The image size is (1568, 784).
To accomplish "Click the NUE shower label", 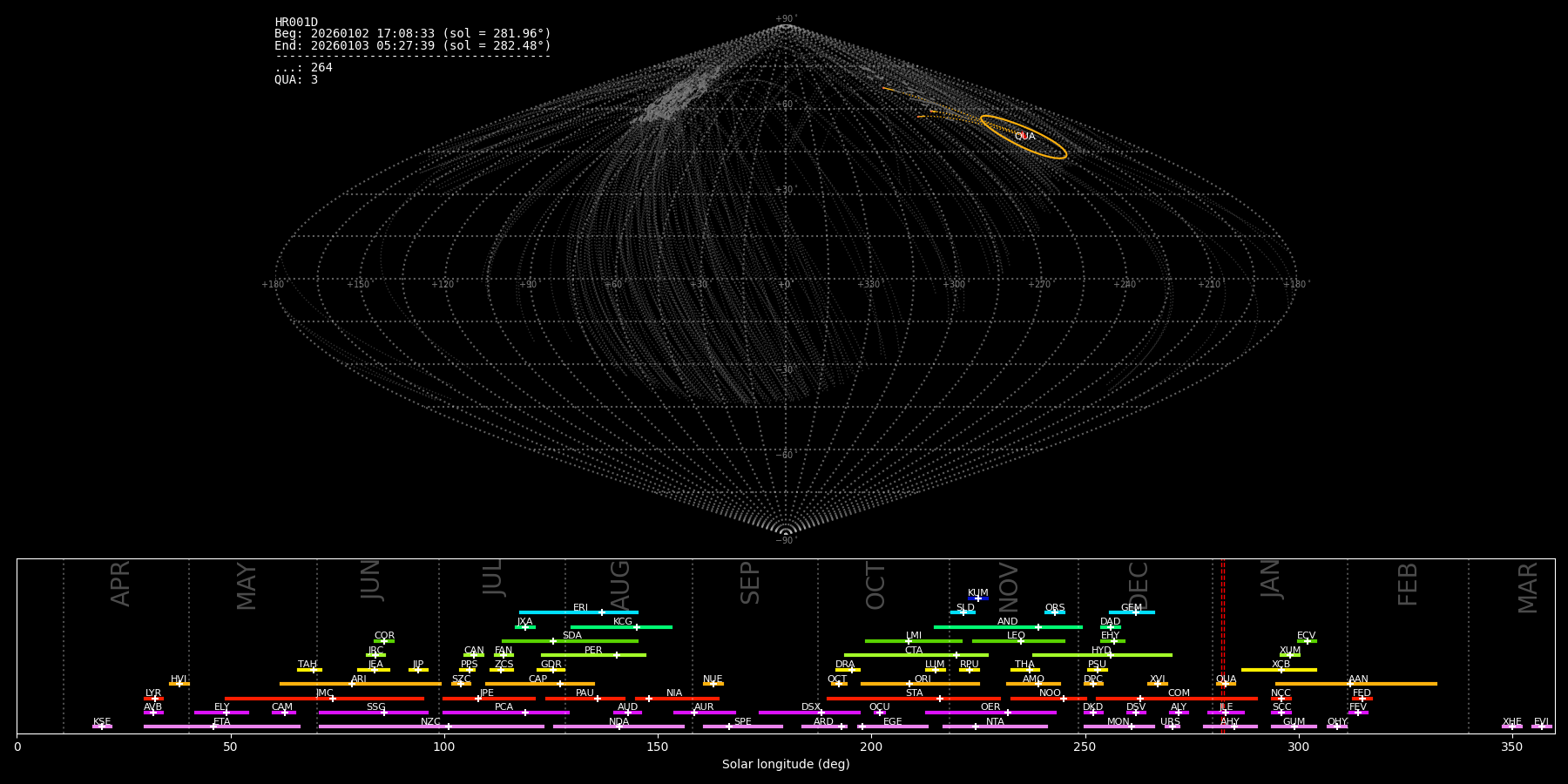I will point(713,679).
